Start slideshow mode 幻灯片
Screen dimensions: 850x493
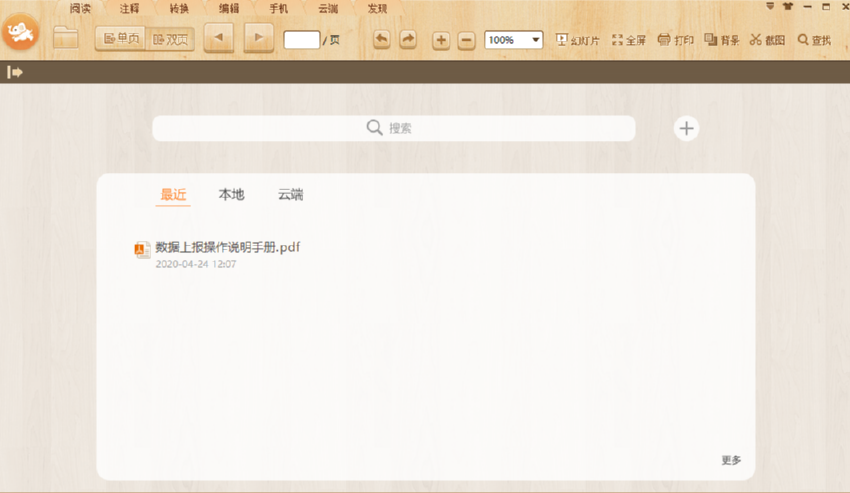click(x=578, y=40)
